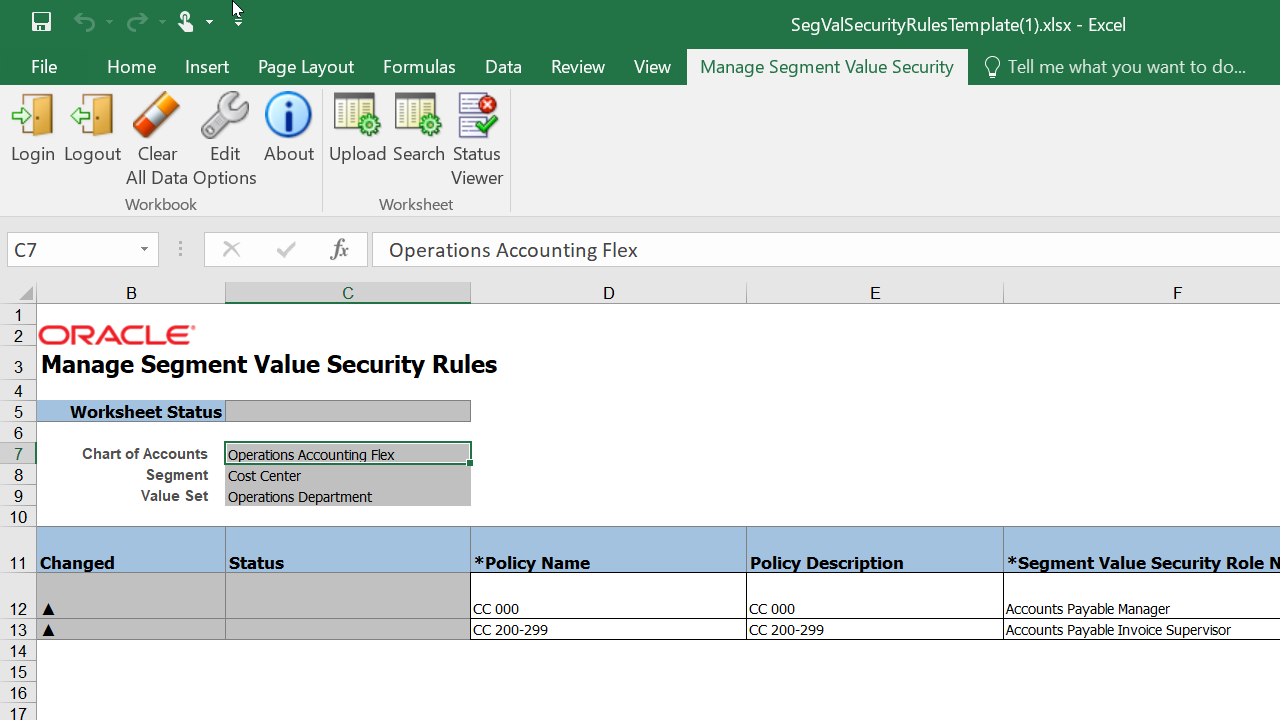The height and width of the screenshot is (720, 1280).
Task: Select column D header
Action: (x=608, y=293)
